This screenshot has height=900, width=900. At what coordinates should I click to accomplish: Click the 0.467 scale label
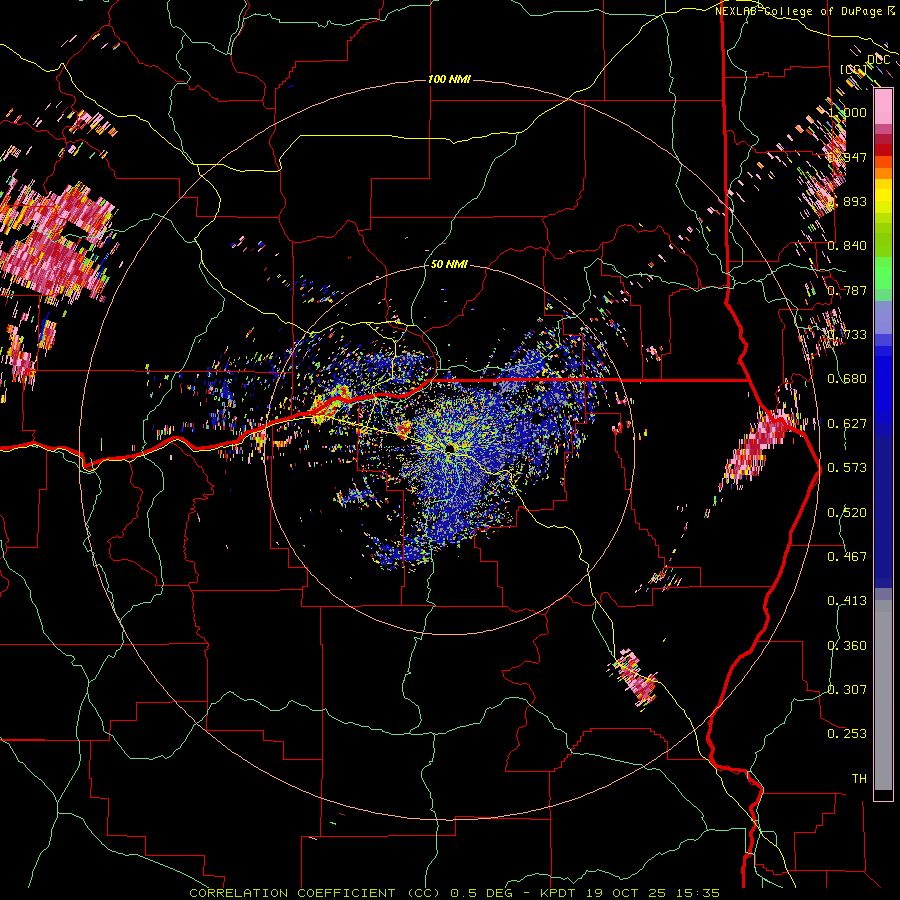848,557
